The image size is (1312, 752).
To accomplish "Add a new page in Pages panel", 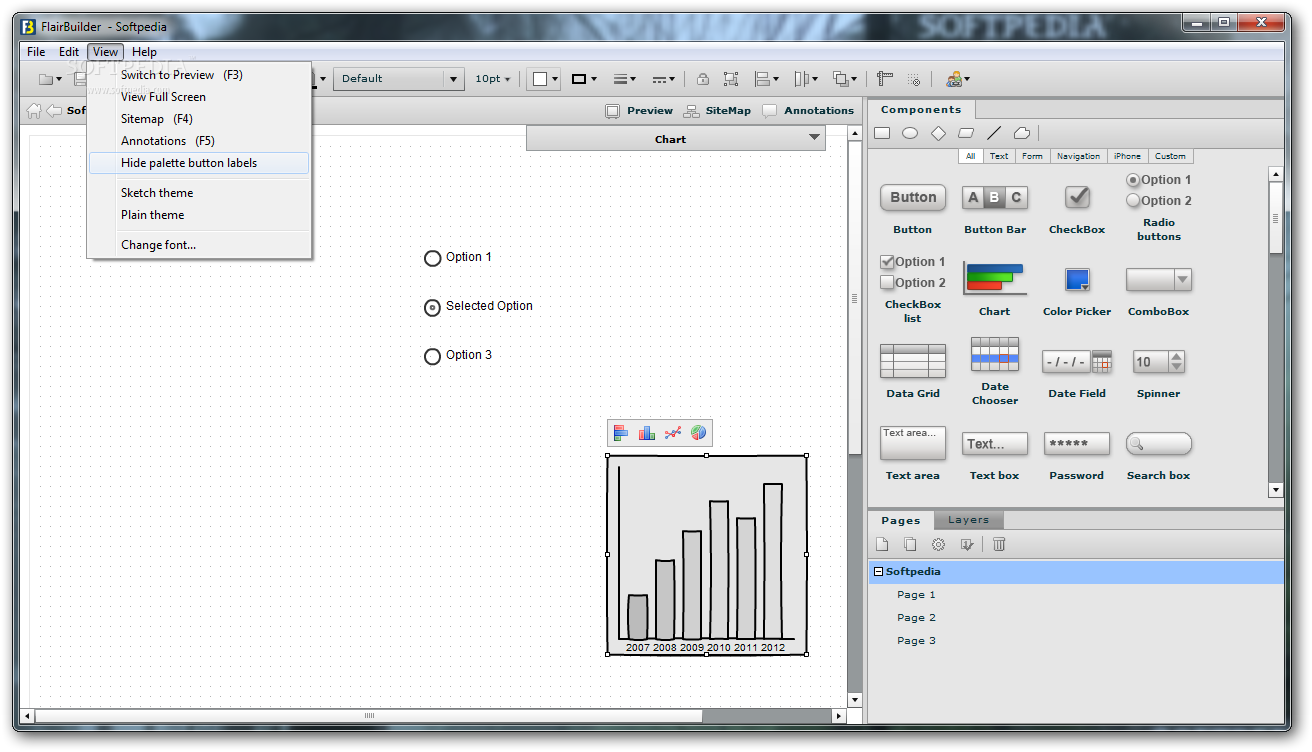I will click(x=882, y=544).
